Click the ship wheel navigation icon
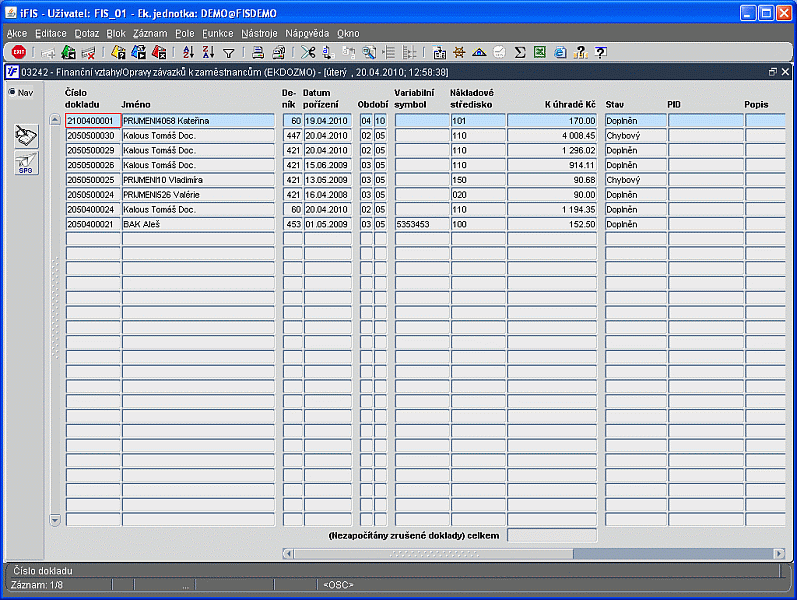This screenshot has width=797, height=600. 459,52
